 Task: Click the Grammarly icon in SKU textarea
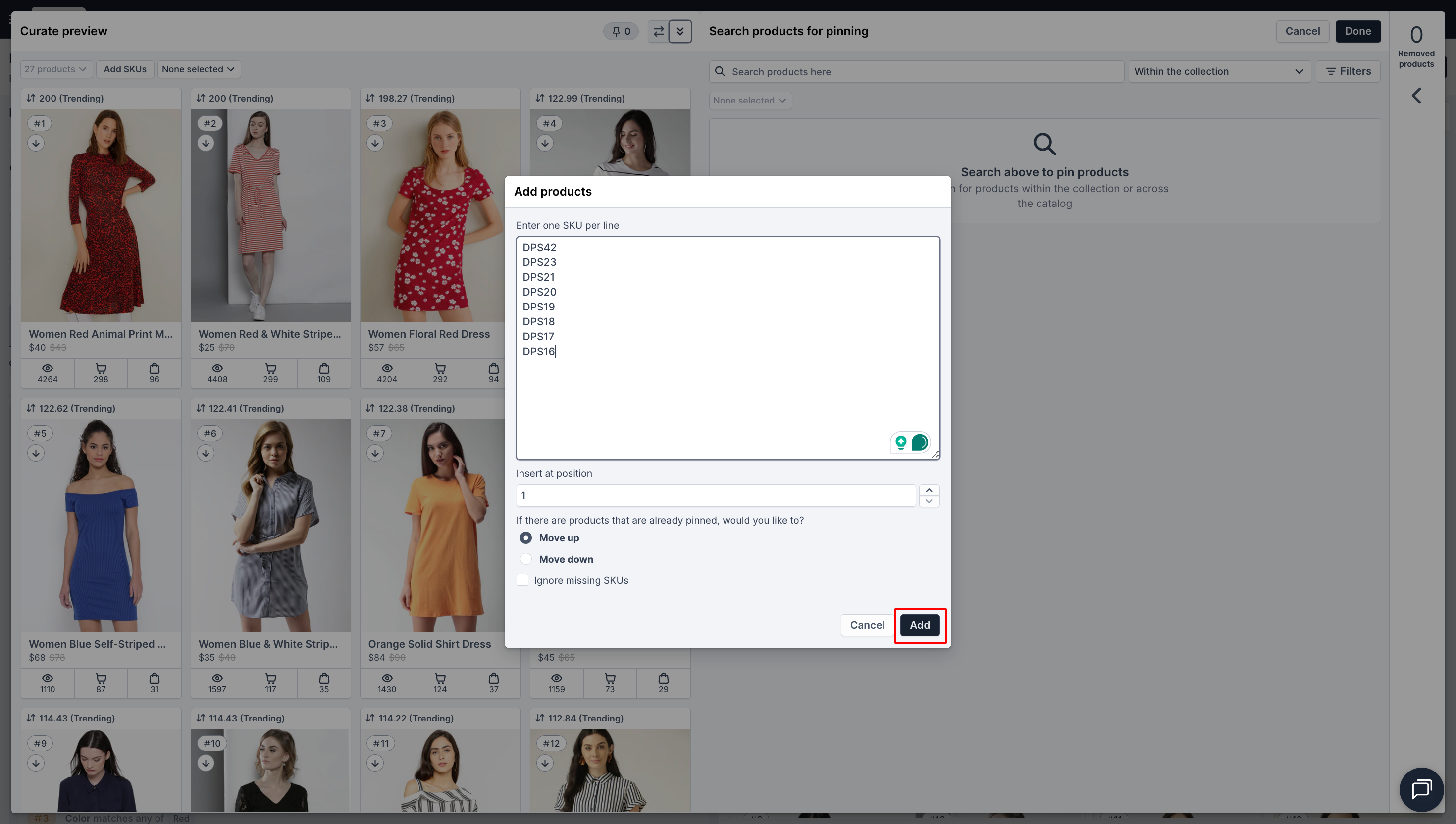[920, 443]
